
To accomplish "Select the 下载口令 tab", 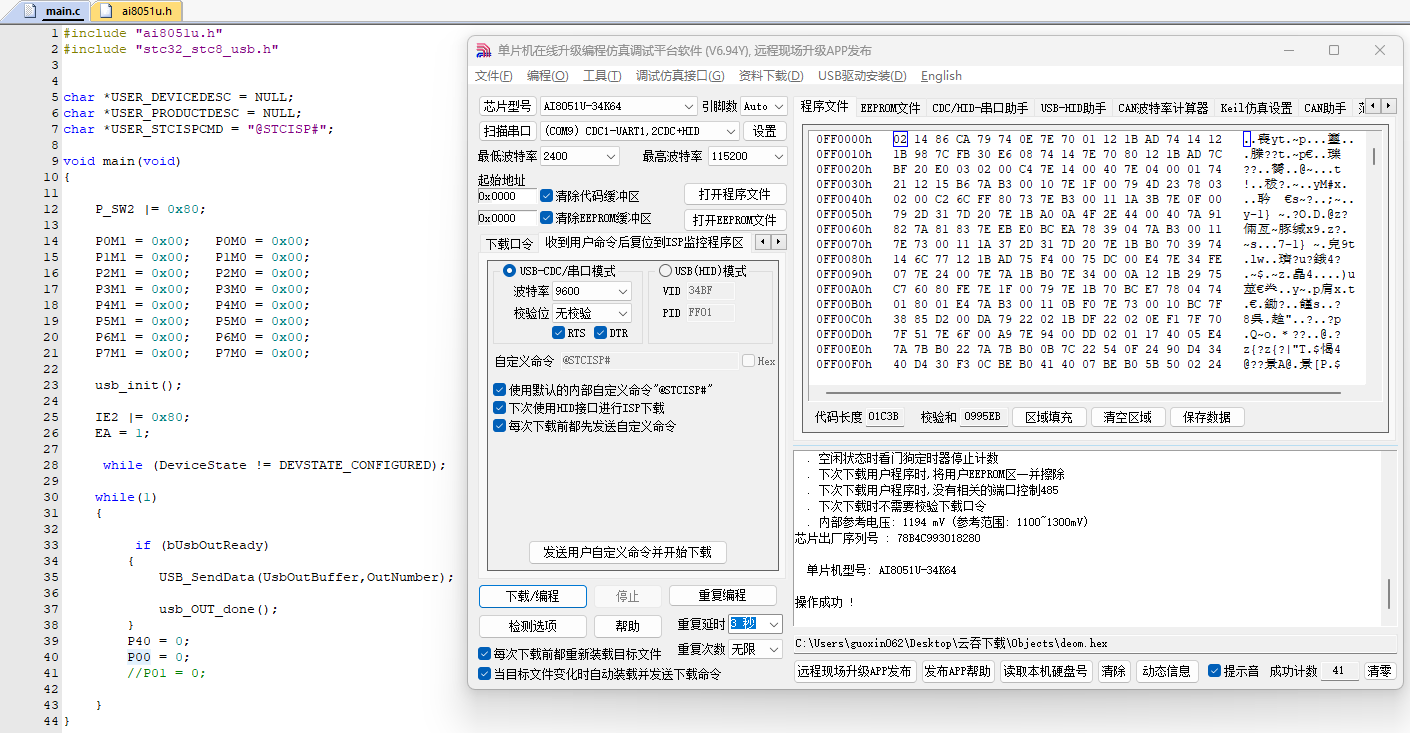I will click(509, 243).
